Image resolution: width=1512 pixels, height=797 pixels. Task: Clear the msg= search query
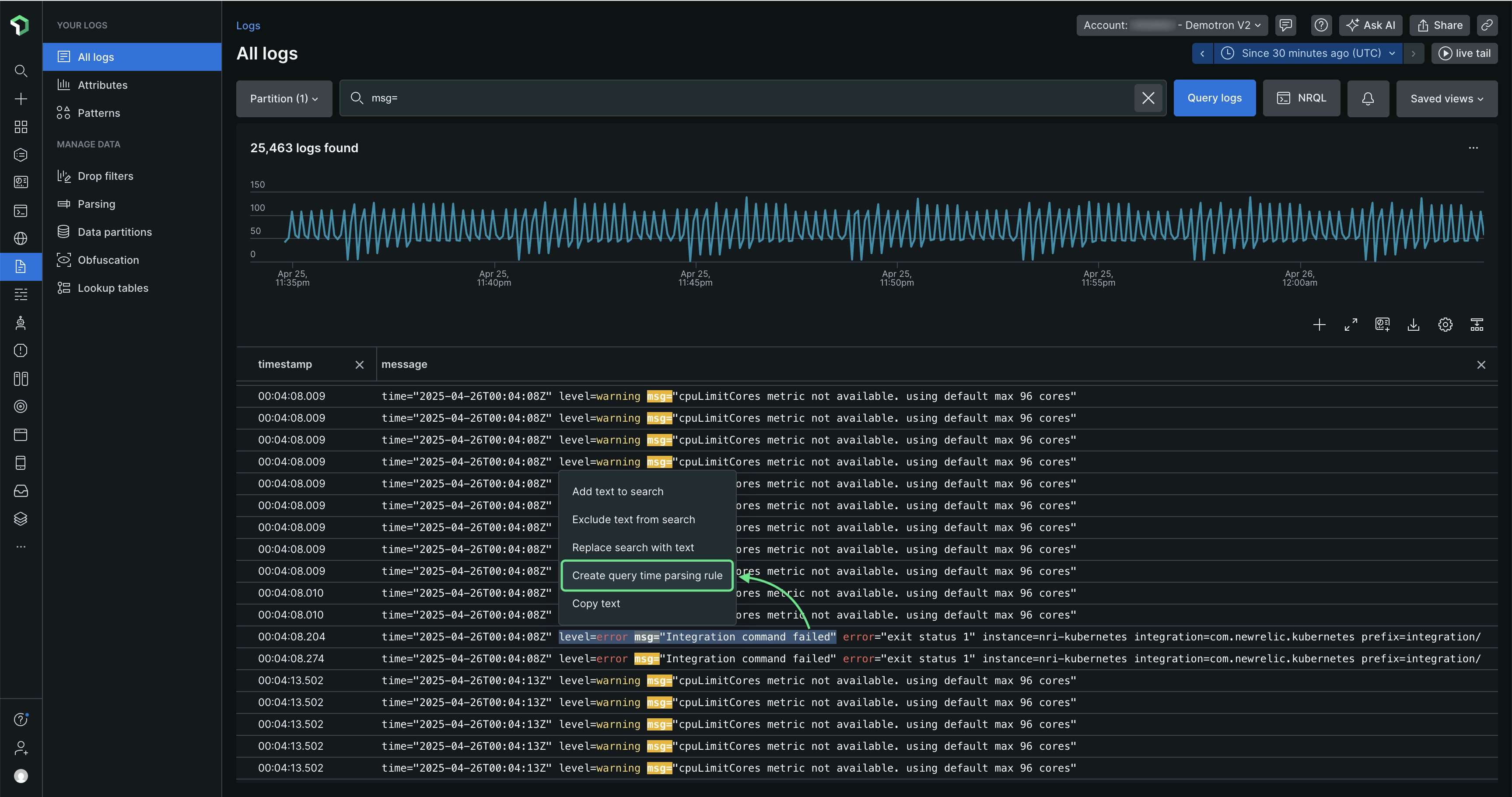[1148, 98]
